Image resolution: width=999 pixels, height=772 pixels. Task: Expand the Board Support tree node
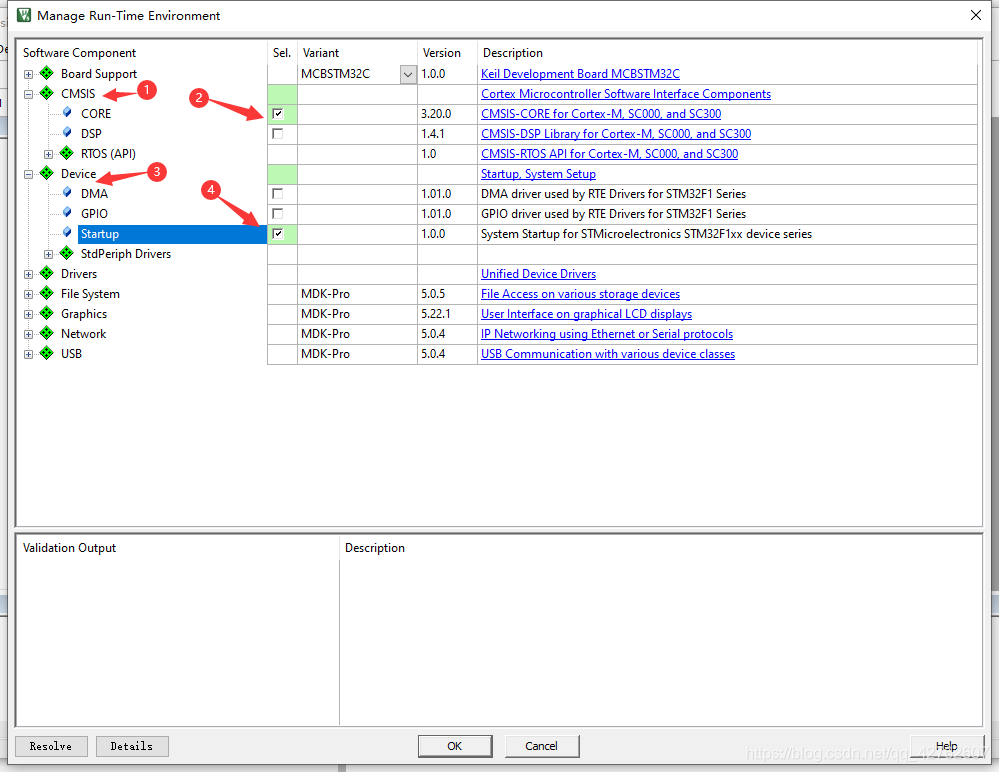pos(29,75)
